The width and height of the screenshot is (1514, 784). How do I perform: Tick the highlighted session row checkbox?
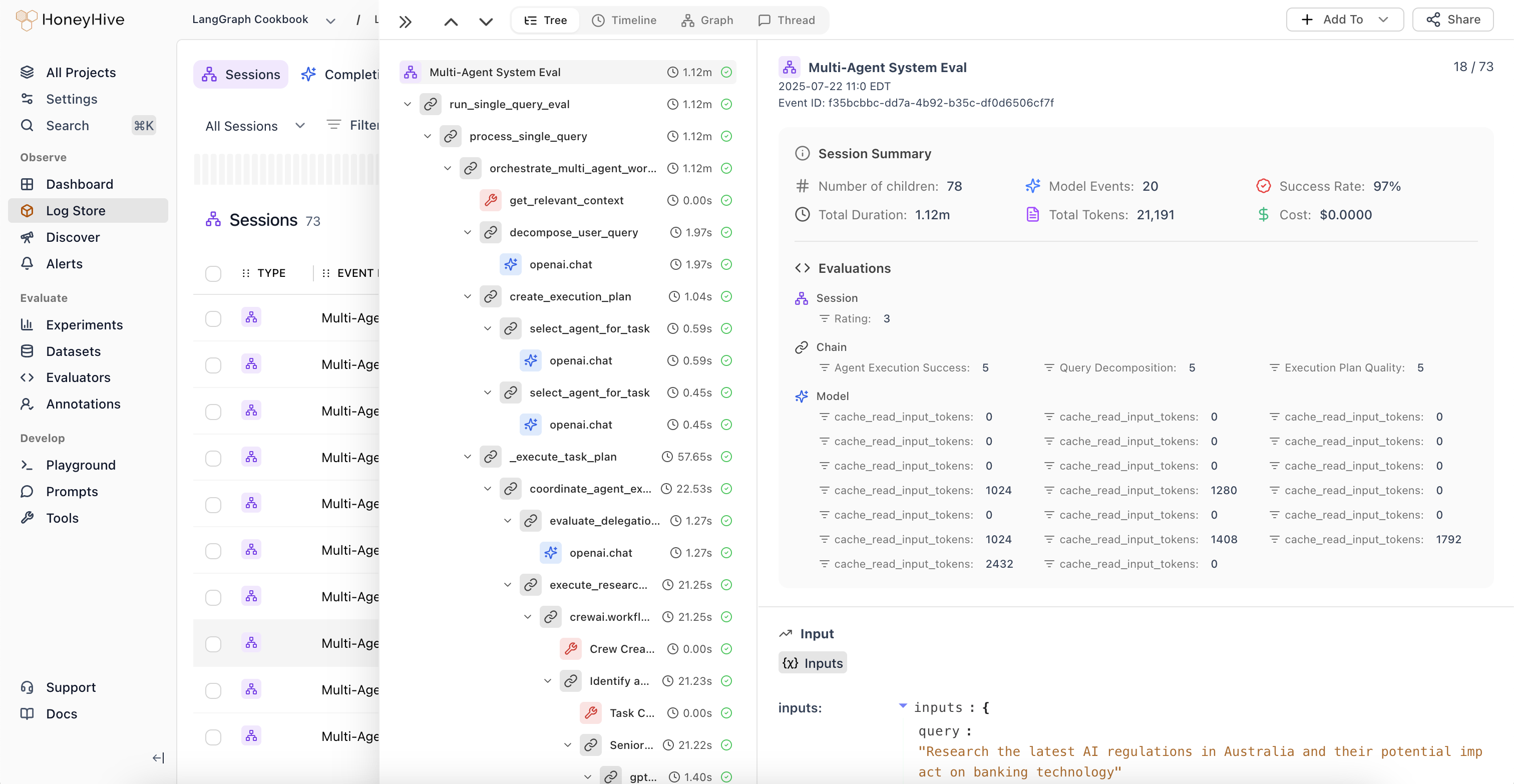click(213, 643)
